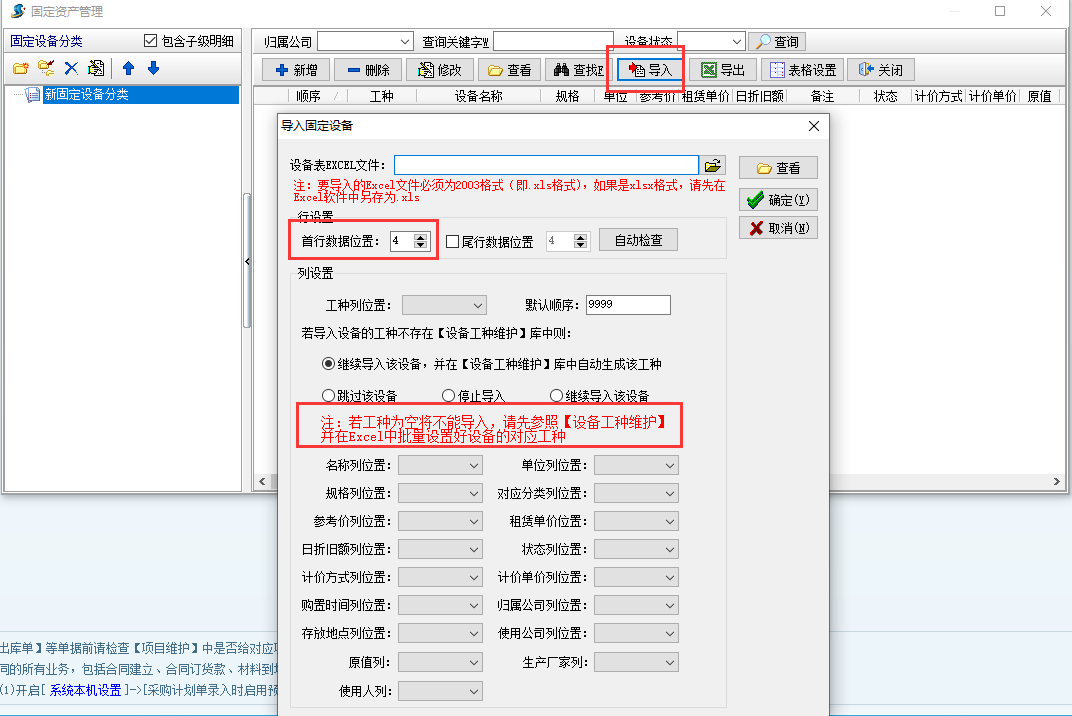
Task: Click the new folder icon in category panel
Action: coord(19,69)
